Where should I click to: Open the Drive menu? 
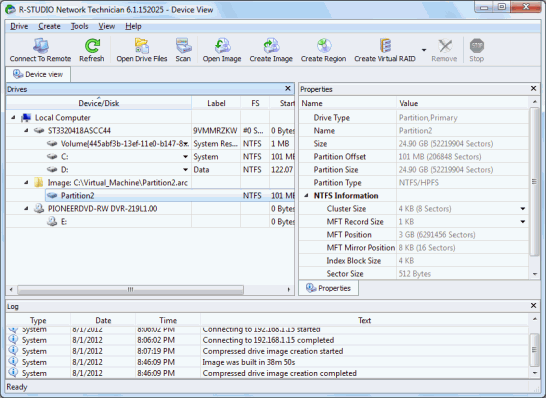click(x=19, y=26)
